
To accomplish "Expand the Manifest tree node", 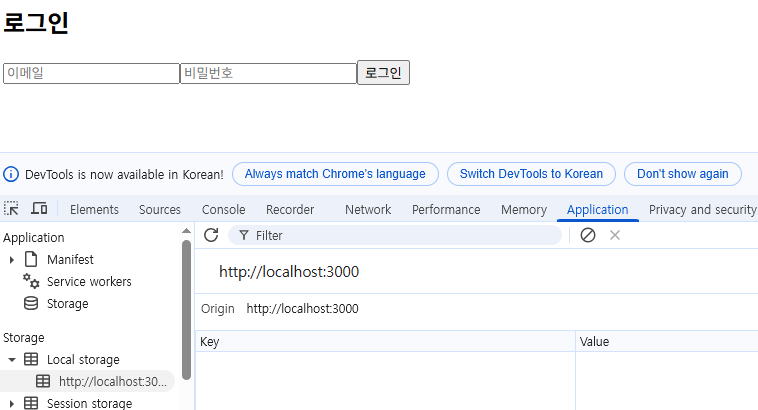I will click(12, 260).
